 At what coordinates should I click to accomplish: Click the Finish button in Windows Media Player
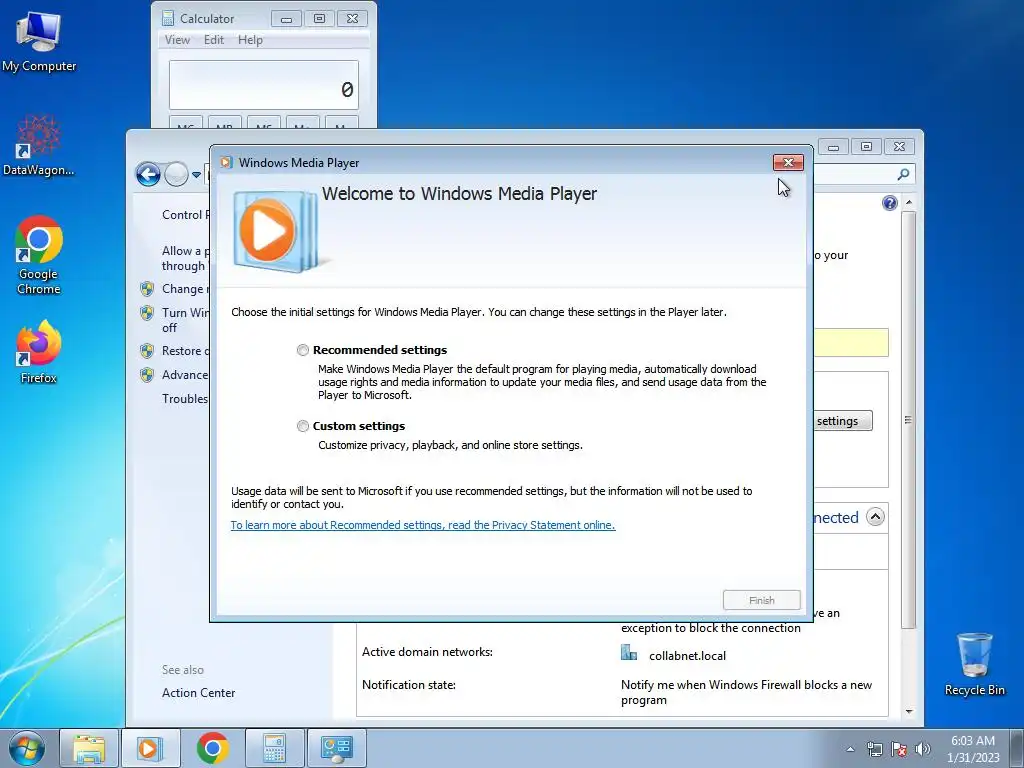761,600
